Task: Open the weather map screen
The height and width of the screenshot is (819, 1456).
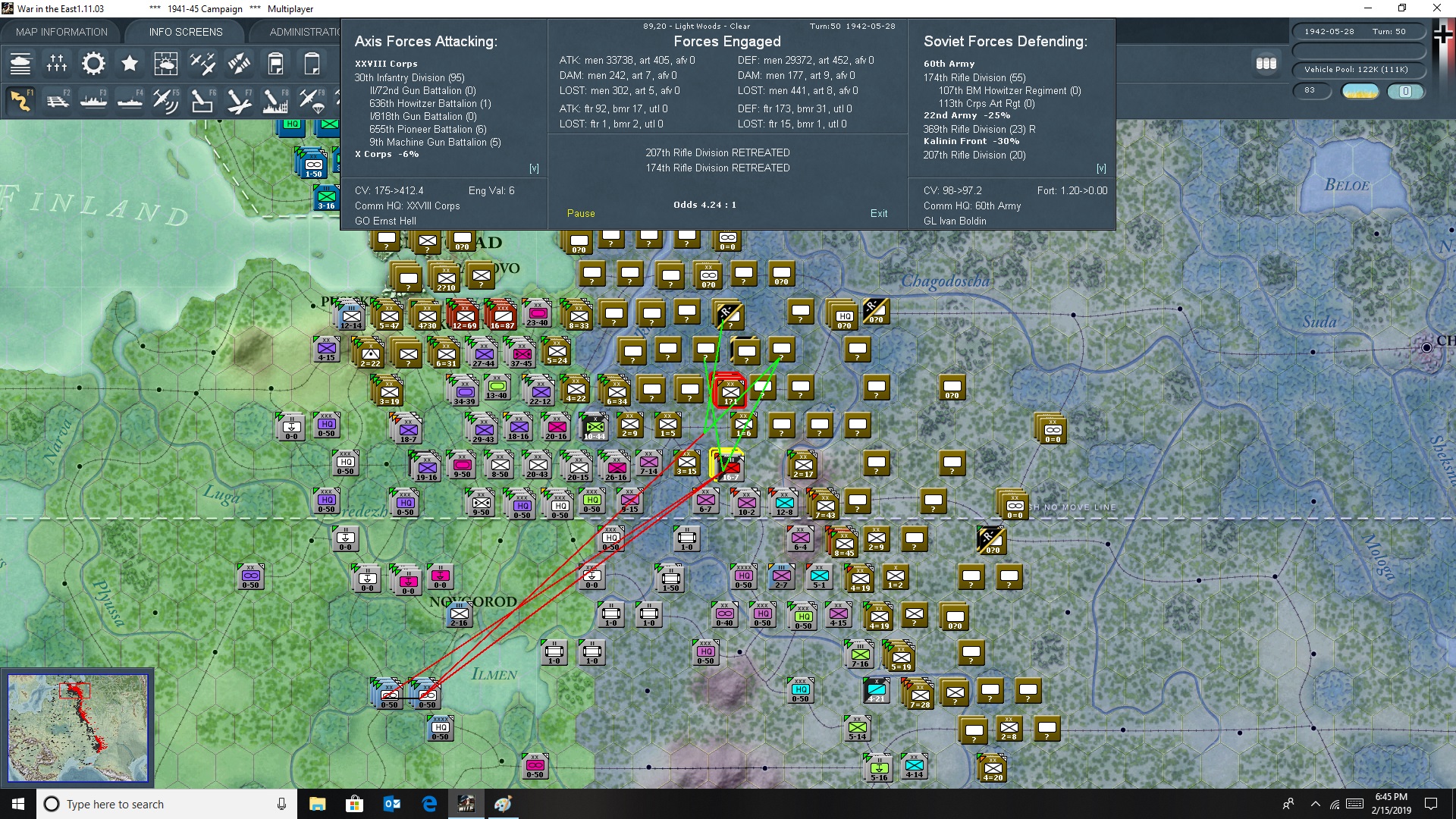Action: click(166, 64)
